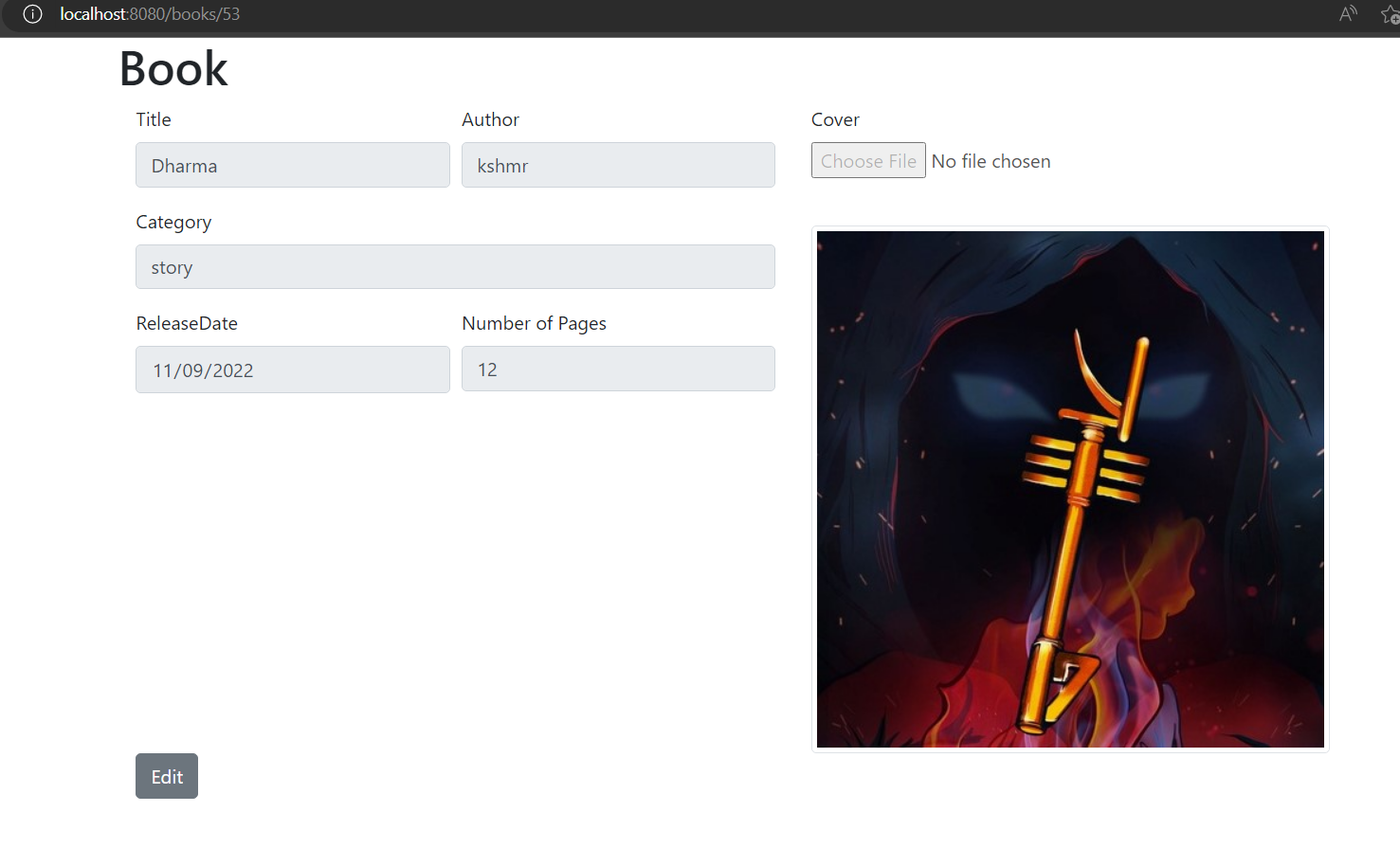
Task: Click the 'Author' label
Action: tap(490, 119)
